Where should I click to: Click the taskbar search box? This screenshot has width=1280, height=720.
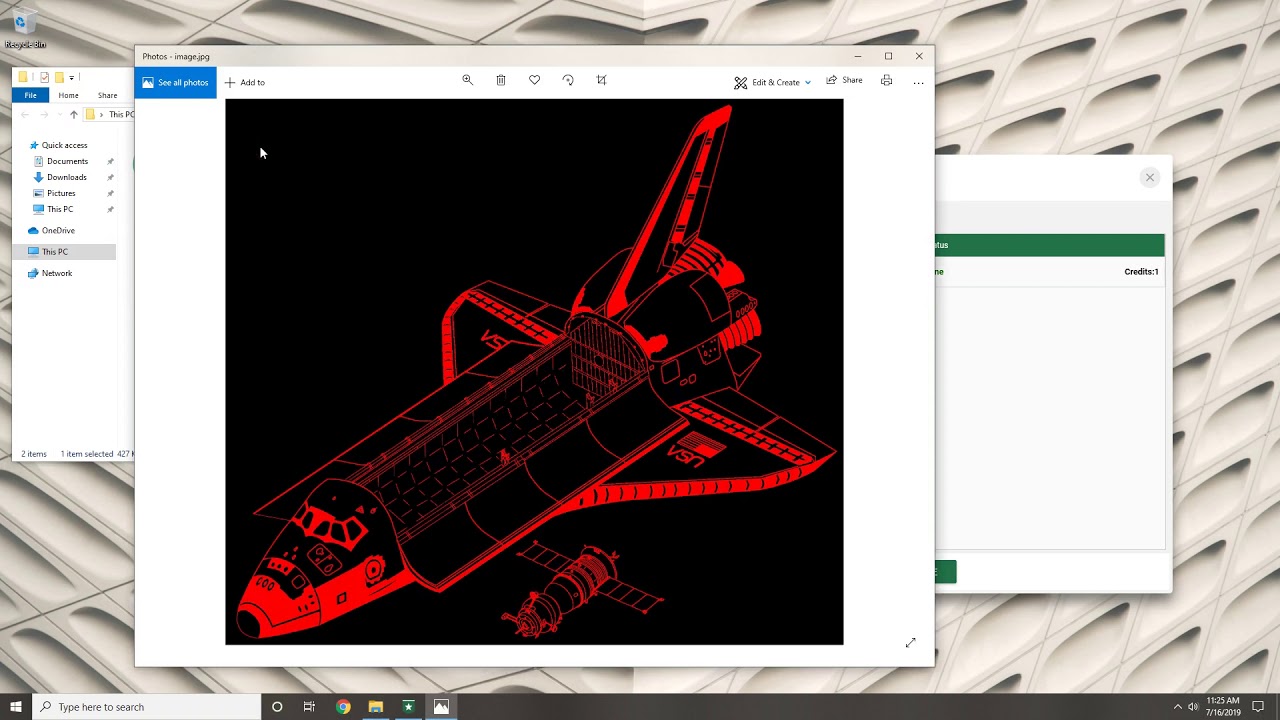147,706
